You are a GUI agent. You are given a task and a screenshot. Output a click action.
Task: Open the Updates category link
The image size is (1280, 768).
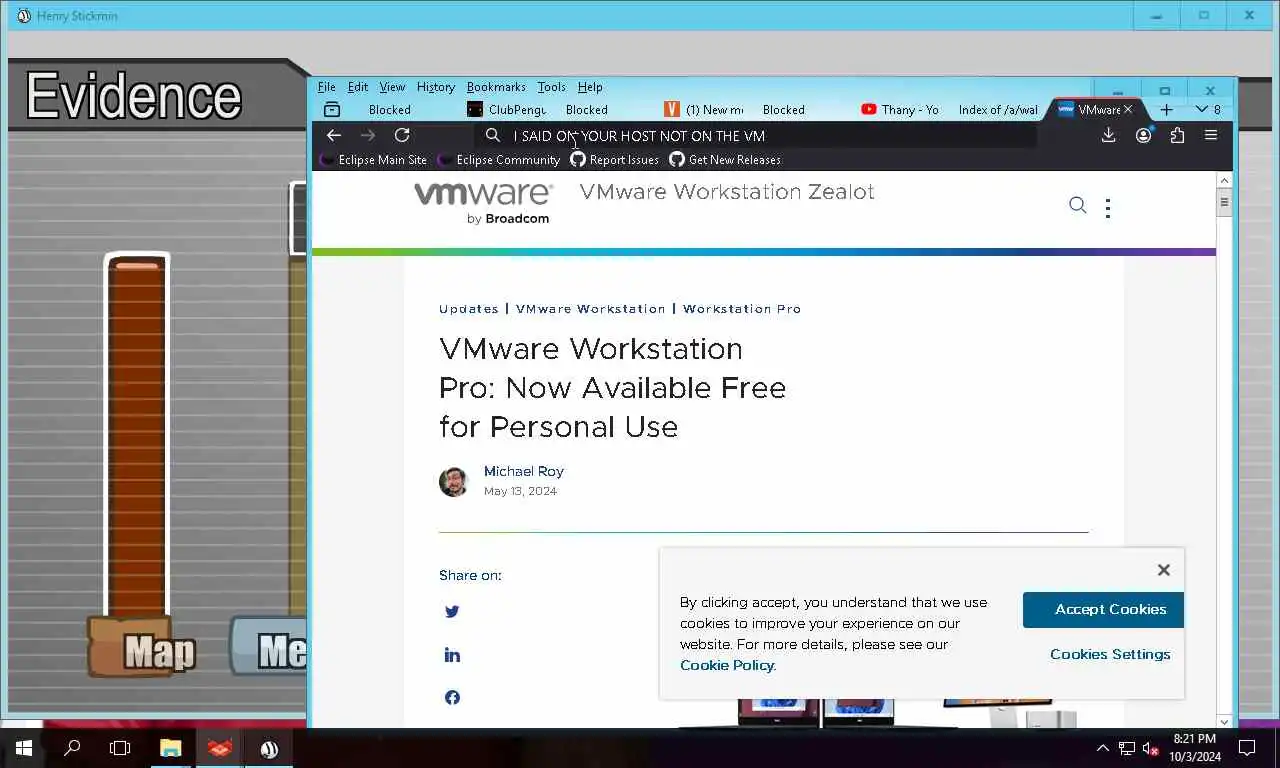468,309
